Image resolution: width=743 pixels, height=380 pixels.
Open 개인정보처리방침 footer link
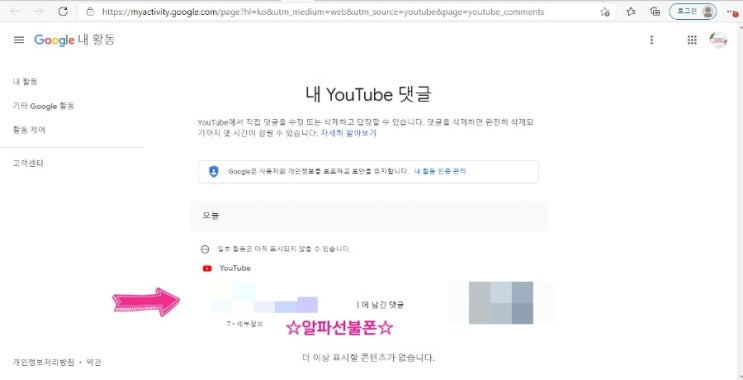43,362
